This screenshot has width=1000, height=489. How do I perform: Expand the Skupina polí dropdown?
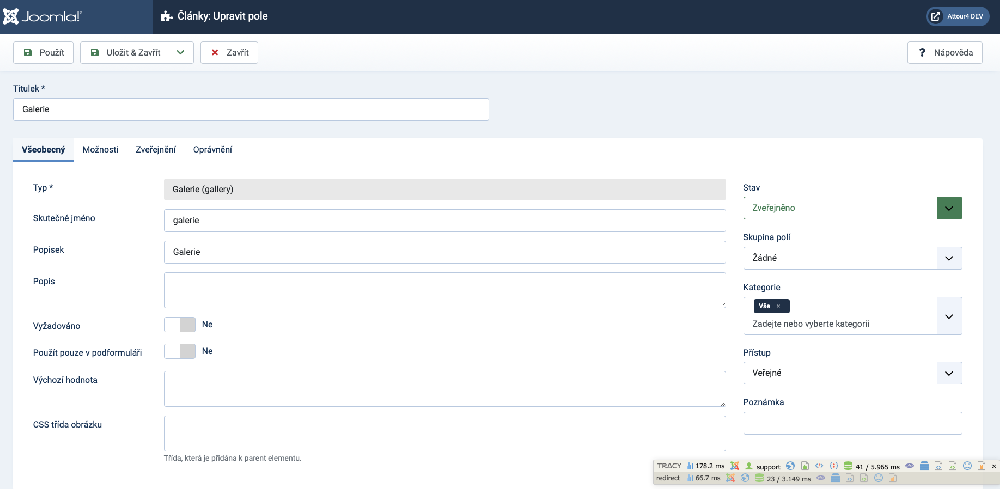coord(949,258)
